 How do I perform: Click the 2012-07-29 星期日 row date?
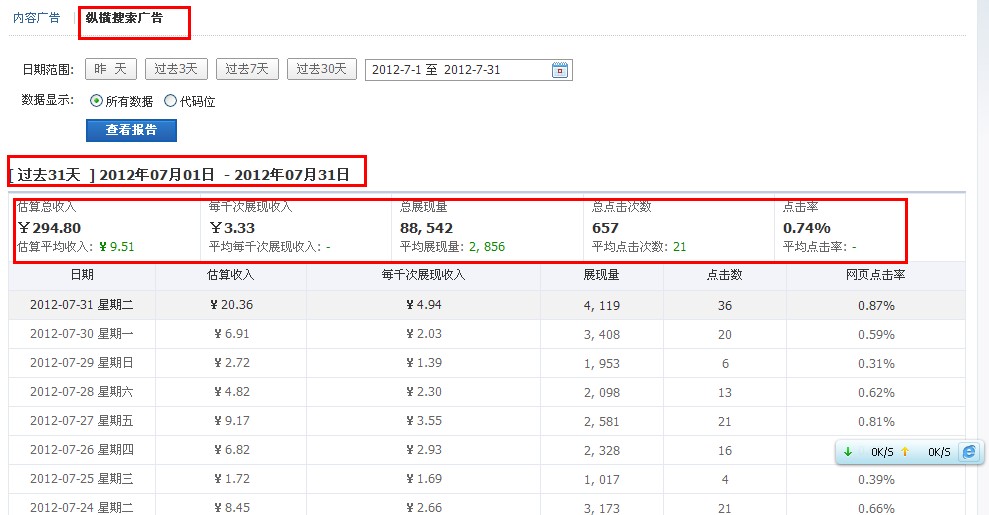(x=81, y=363)
